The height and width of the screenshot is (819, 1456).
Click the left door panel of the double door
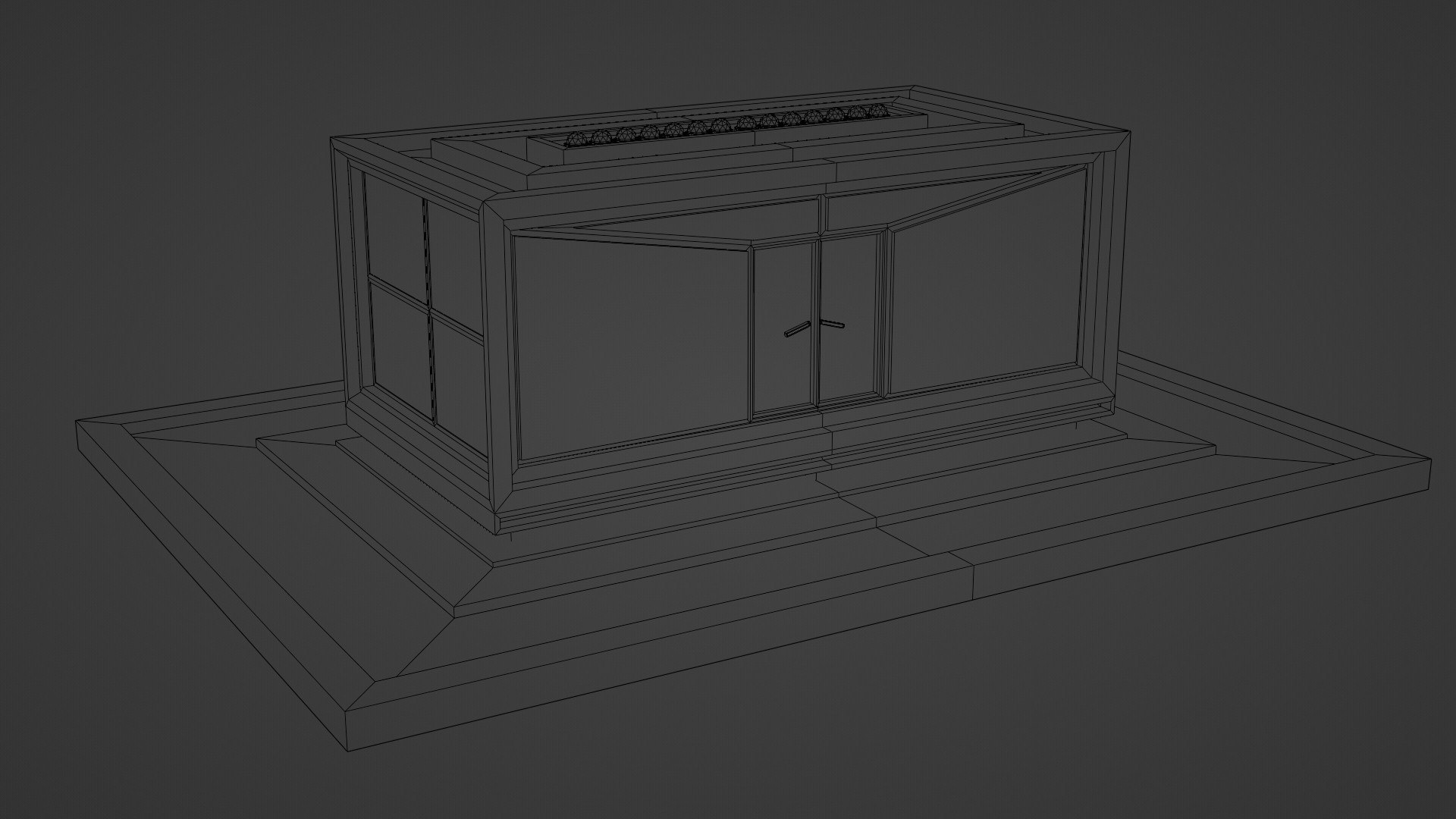pos(783,331)
